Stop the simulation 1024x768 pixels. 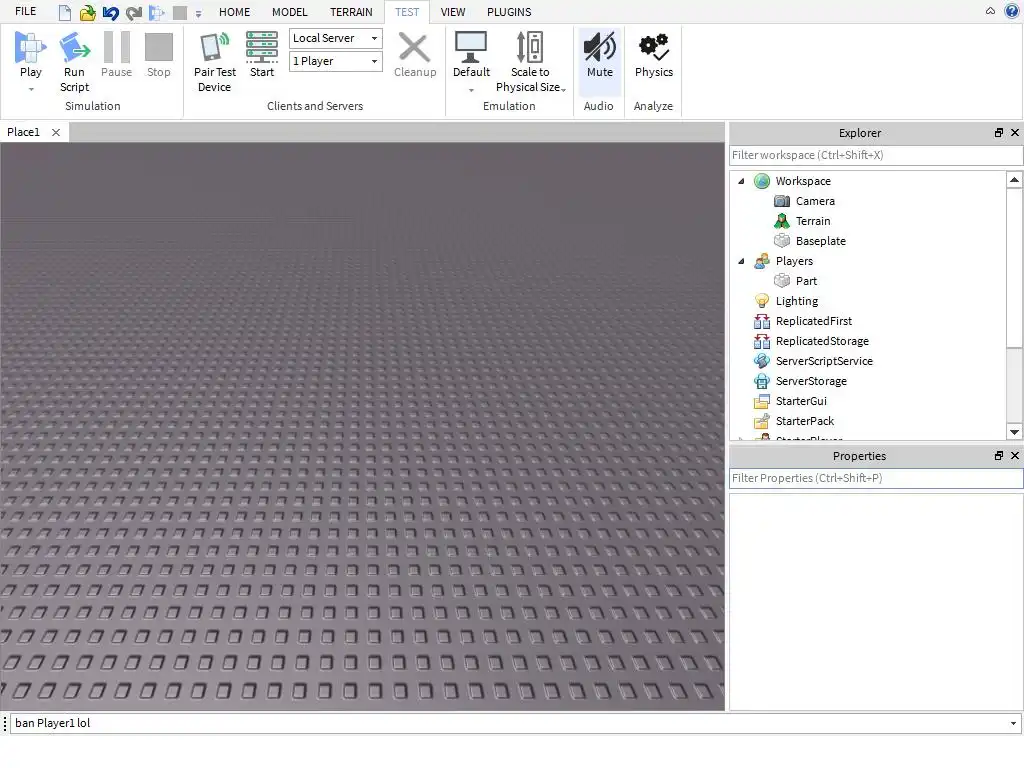[159, 55]
